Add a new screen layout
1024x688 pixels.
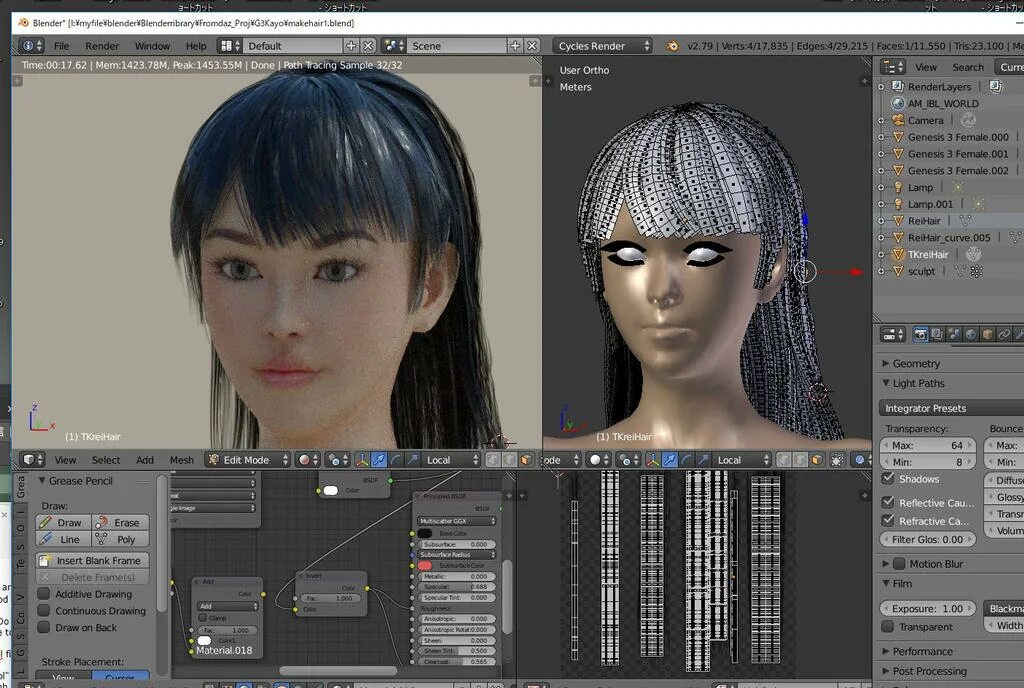coord(351,46)
